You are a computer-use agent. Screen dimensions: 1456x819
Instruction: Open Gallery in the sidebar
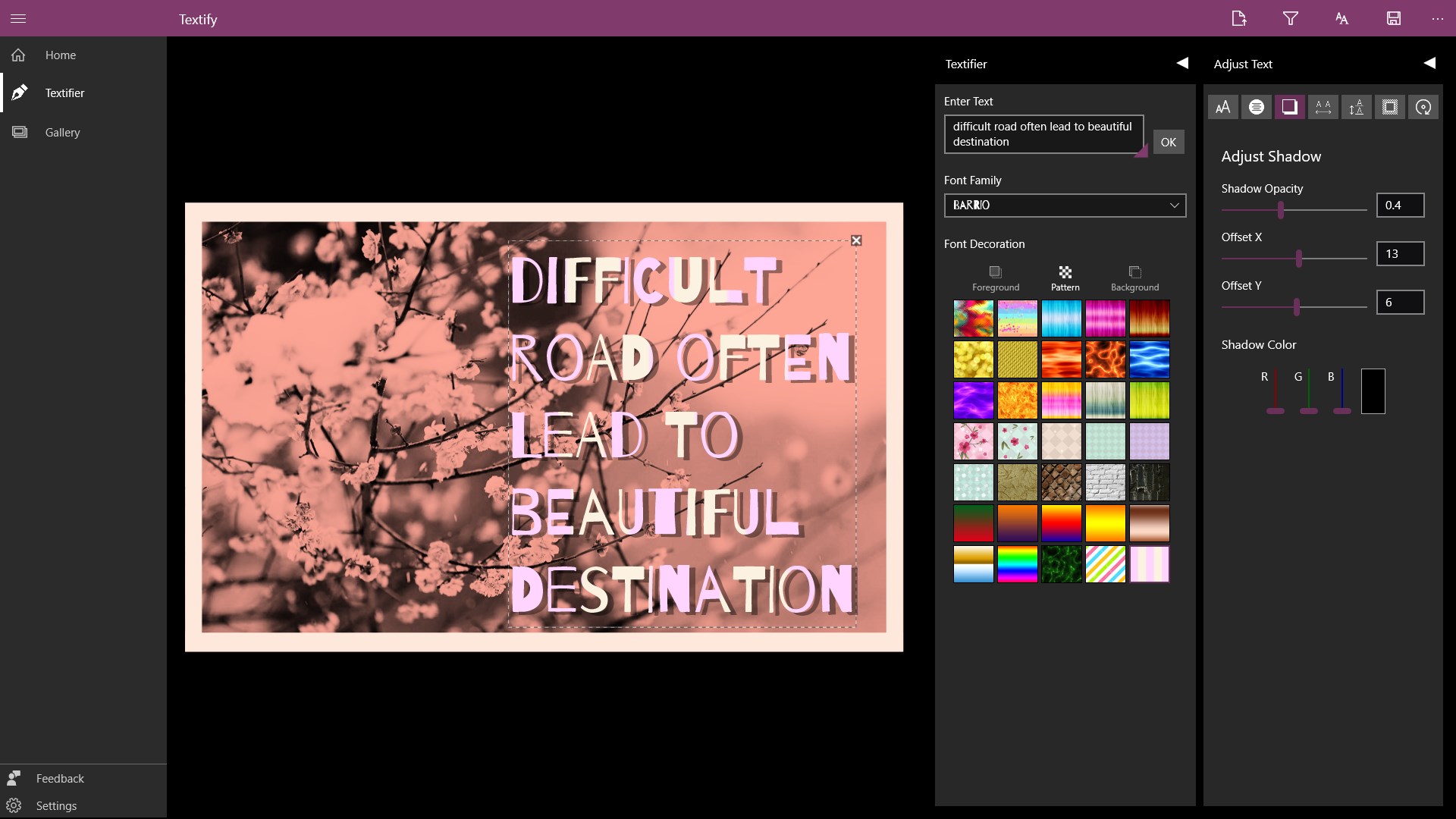click(x=62, y=132)
